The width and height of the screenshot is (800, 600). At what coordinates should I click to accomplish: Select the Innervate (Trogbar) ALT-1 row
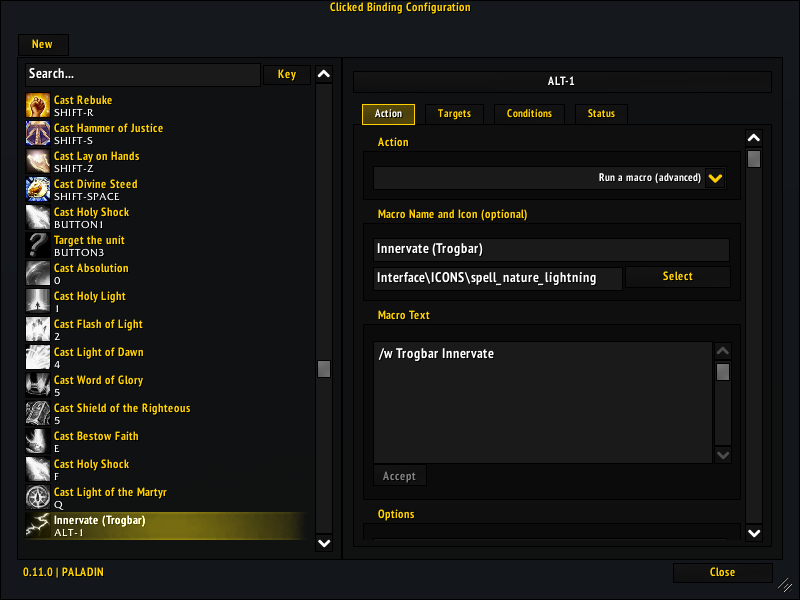[166, 526]
